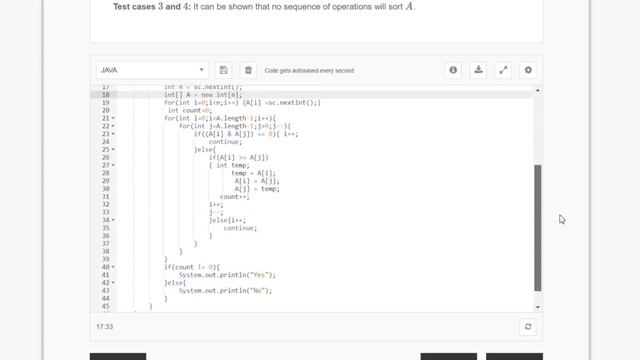Click the trash icon to reset code
The image size is (640, 360).
[248, 70]
